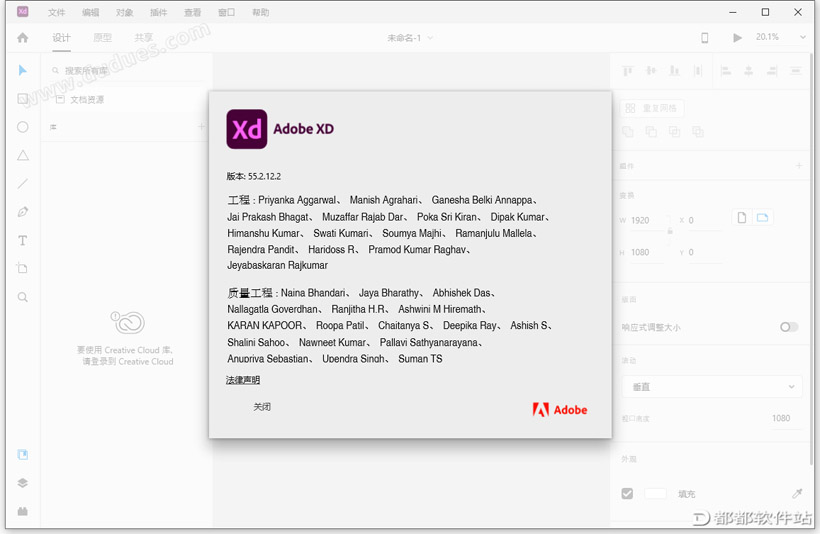820x534 pixels.
Task: Select the Artboard tool
Action: coord(22,268)
